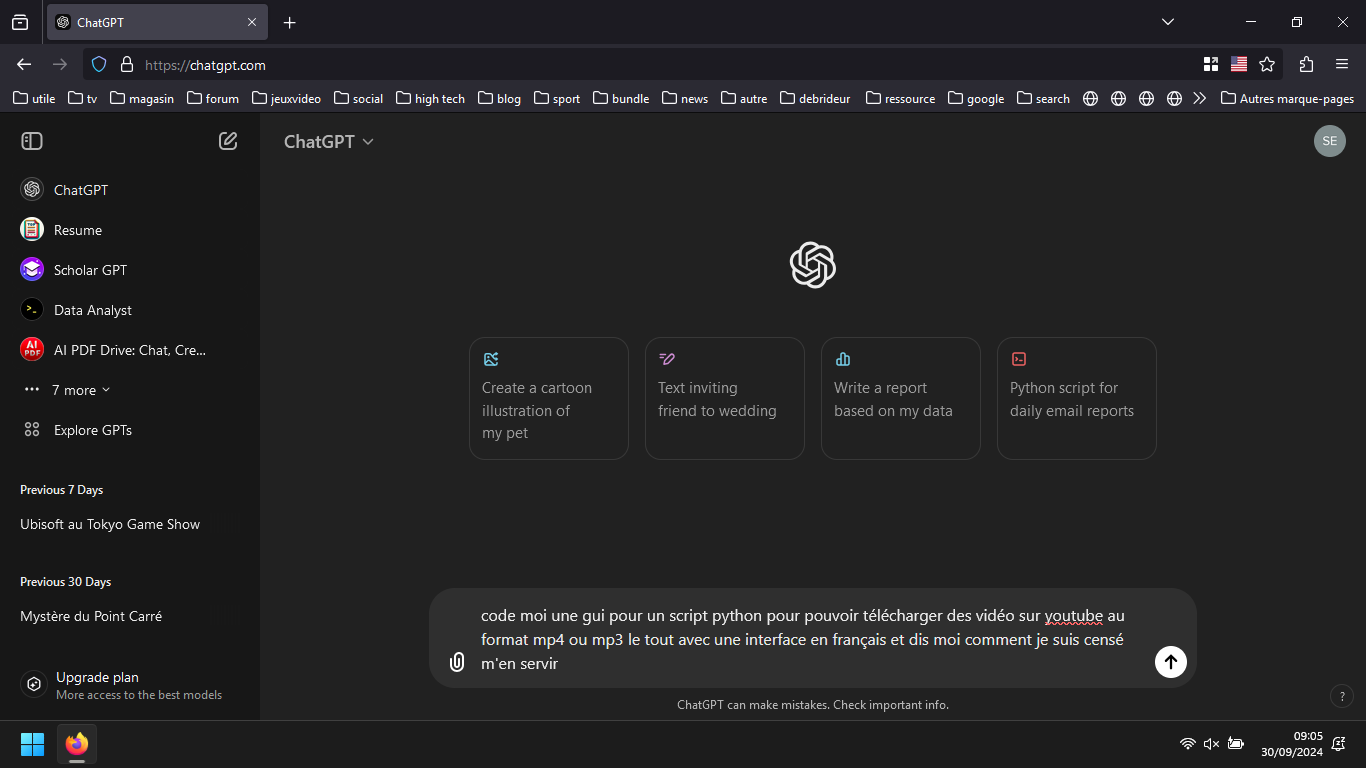Open Firefox hamburger application menu

click(1342, 64)
